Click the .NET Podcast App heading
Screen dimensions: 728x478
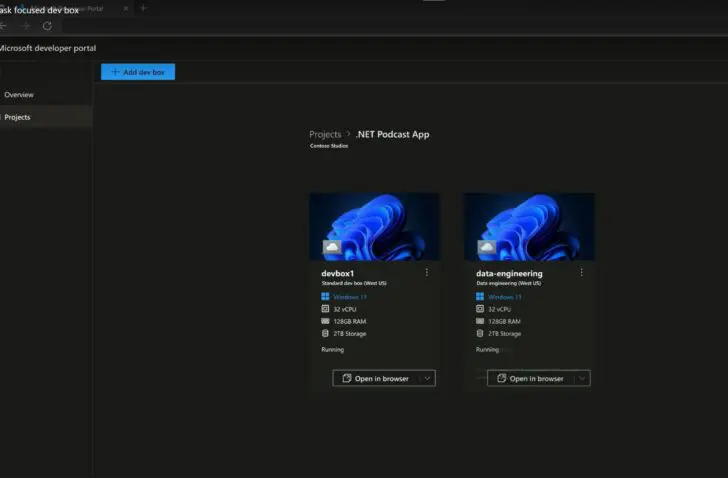tap(392, 135)
